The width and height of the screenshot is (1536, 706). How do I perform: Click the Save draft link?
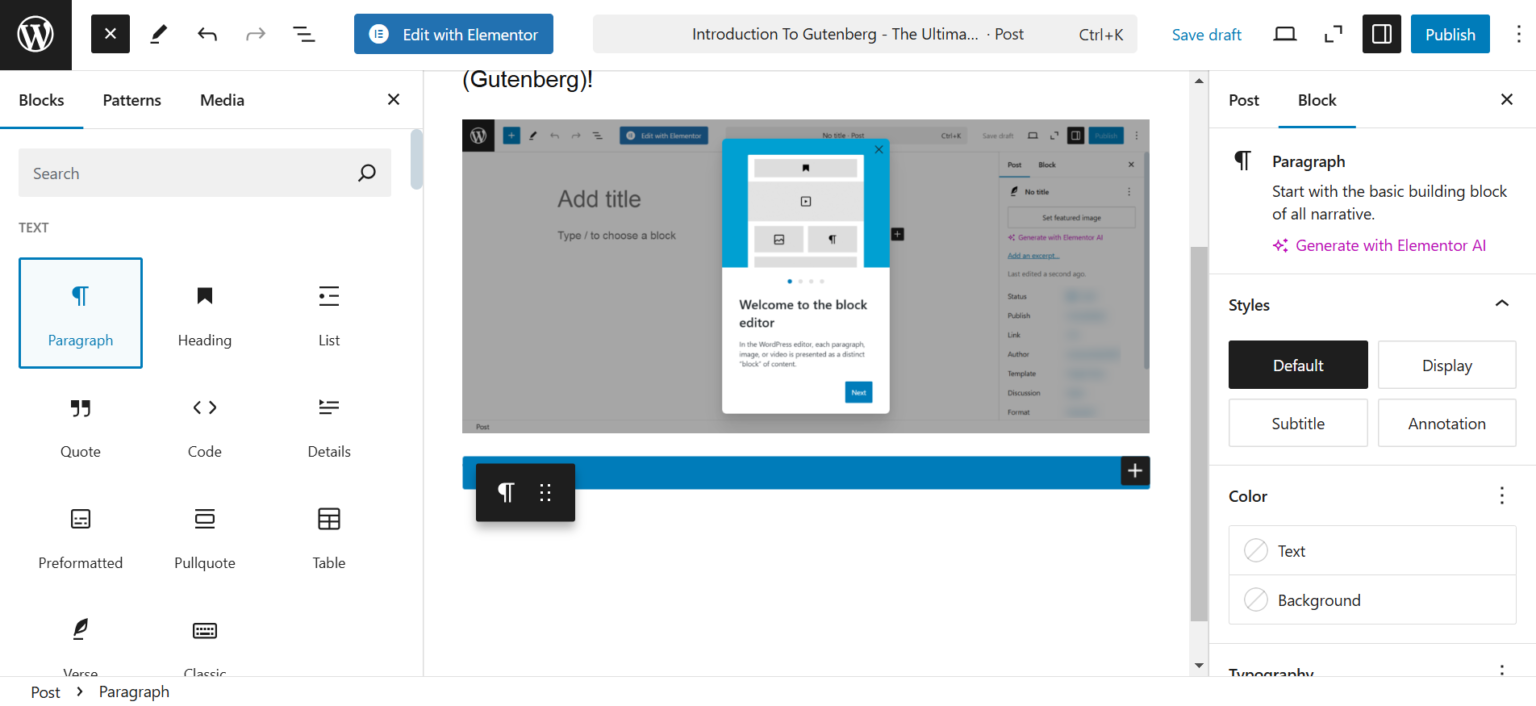coord(1206,33)
